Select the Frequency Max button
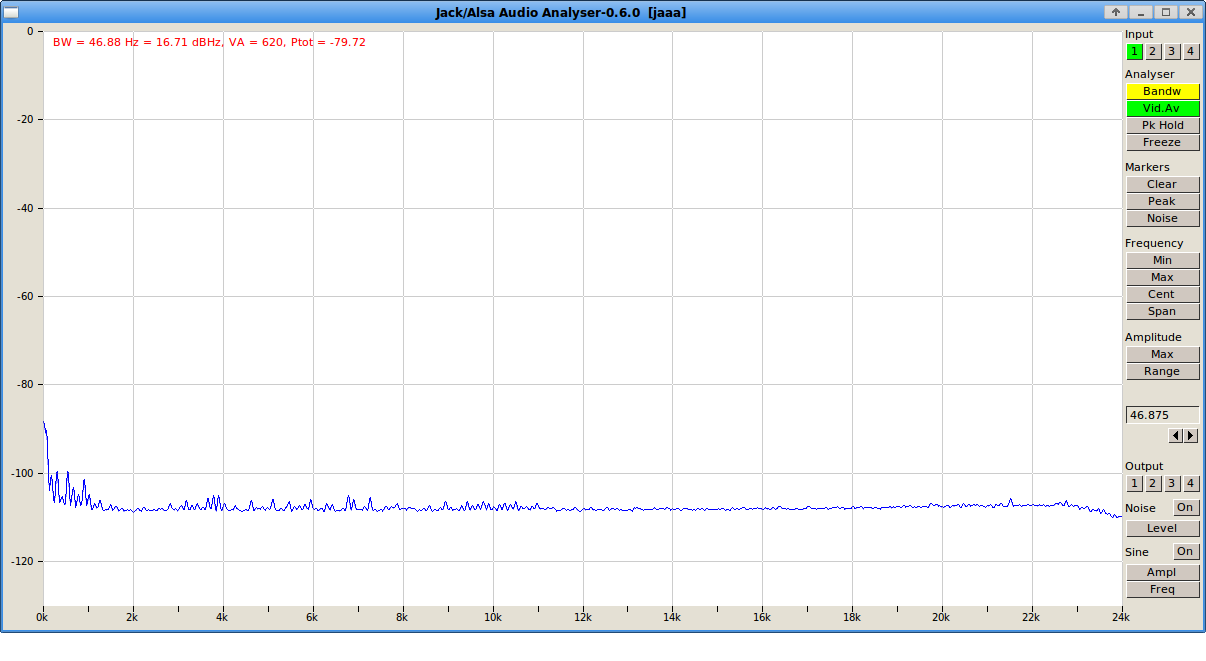 (x=1162, y=277)
